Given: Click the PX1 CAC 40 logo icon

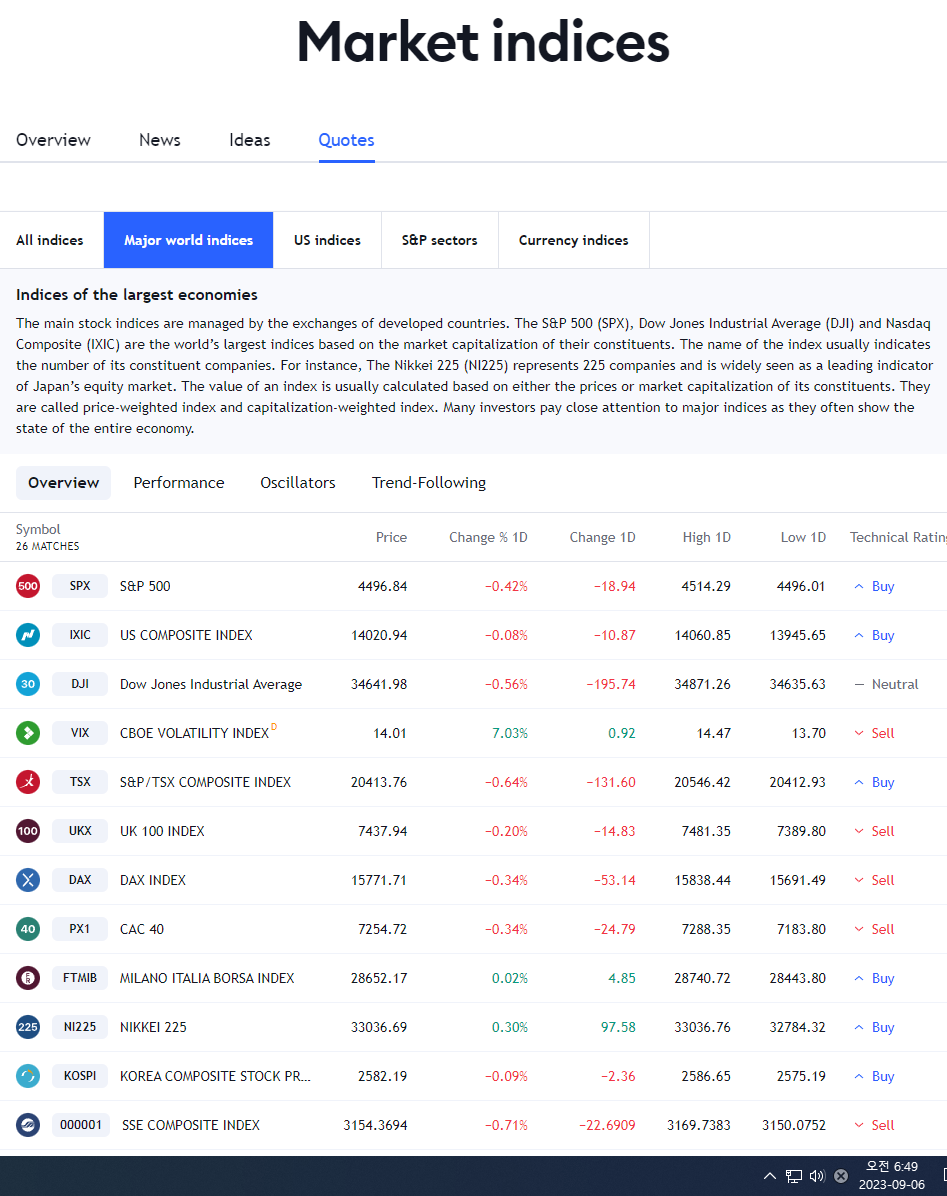Looking at the screenshot, I should point(28,929).
